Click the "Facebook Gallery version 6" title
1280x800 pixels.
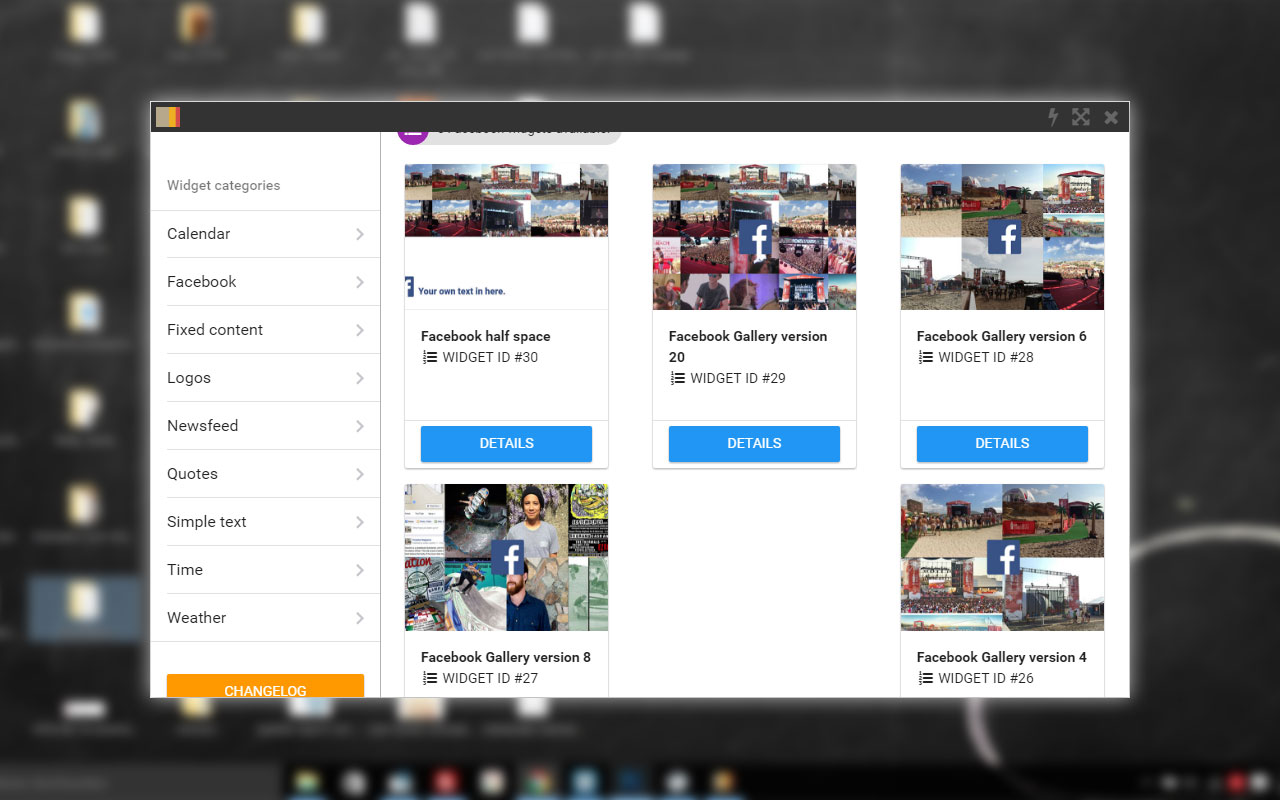coord(1002,336)
